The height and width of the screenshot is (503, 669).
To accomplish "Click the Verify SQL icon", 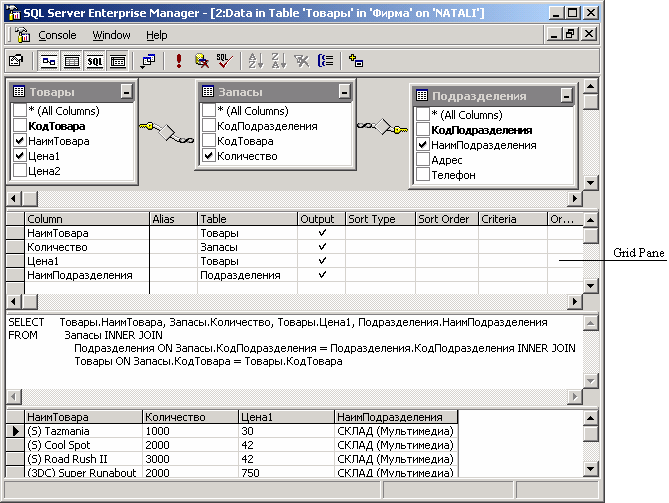I will (x=224, y=61).
